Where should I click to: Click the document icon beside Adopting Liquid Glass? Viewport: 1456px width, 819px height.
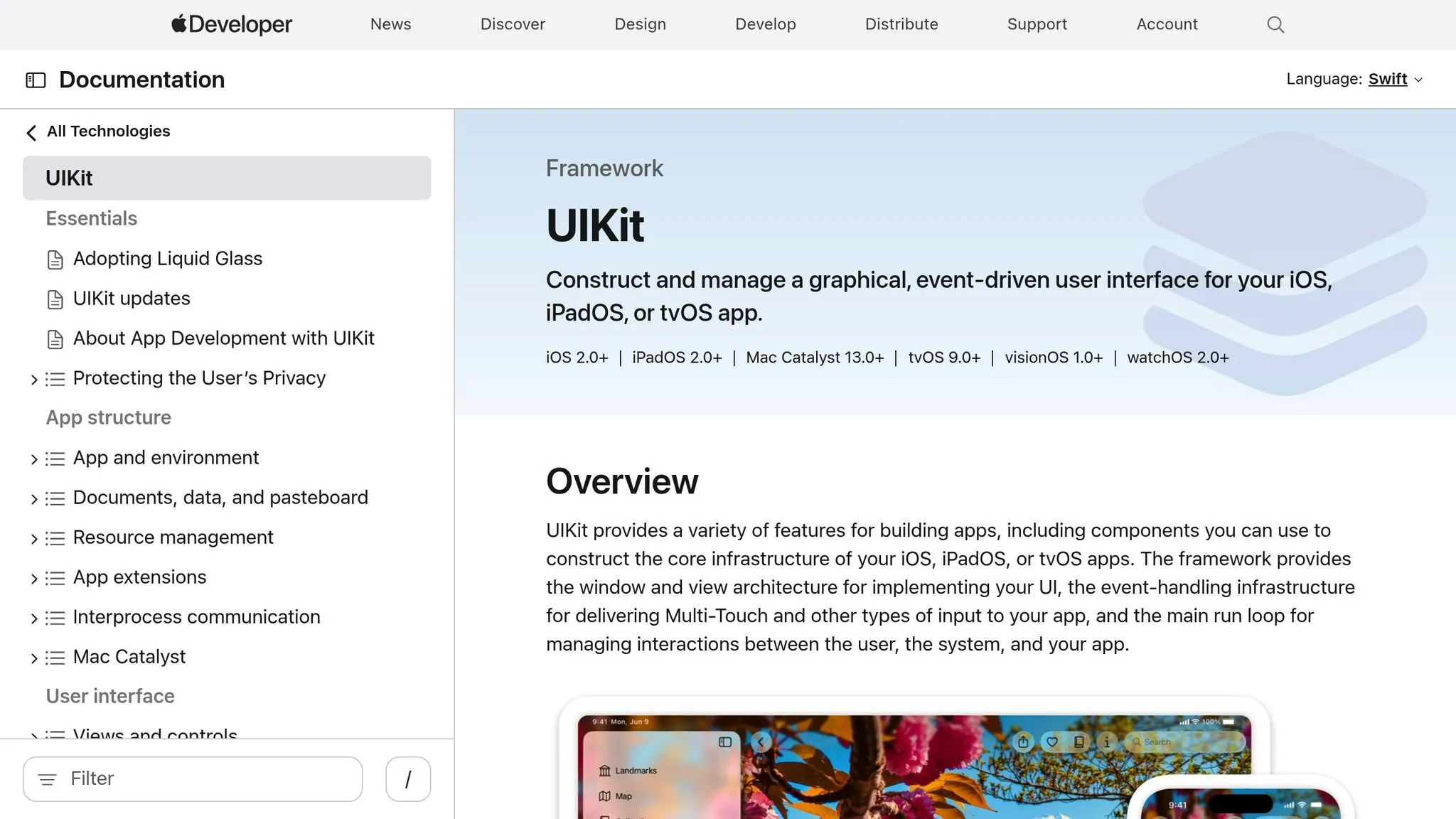[x=55, y=260]
